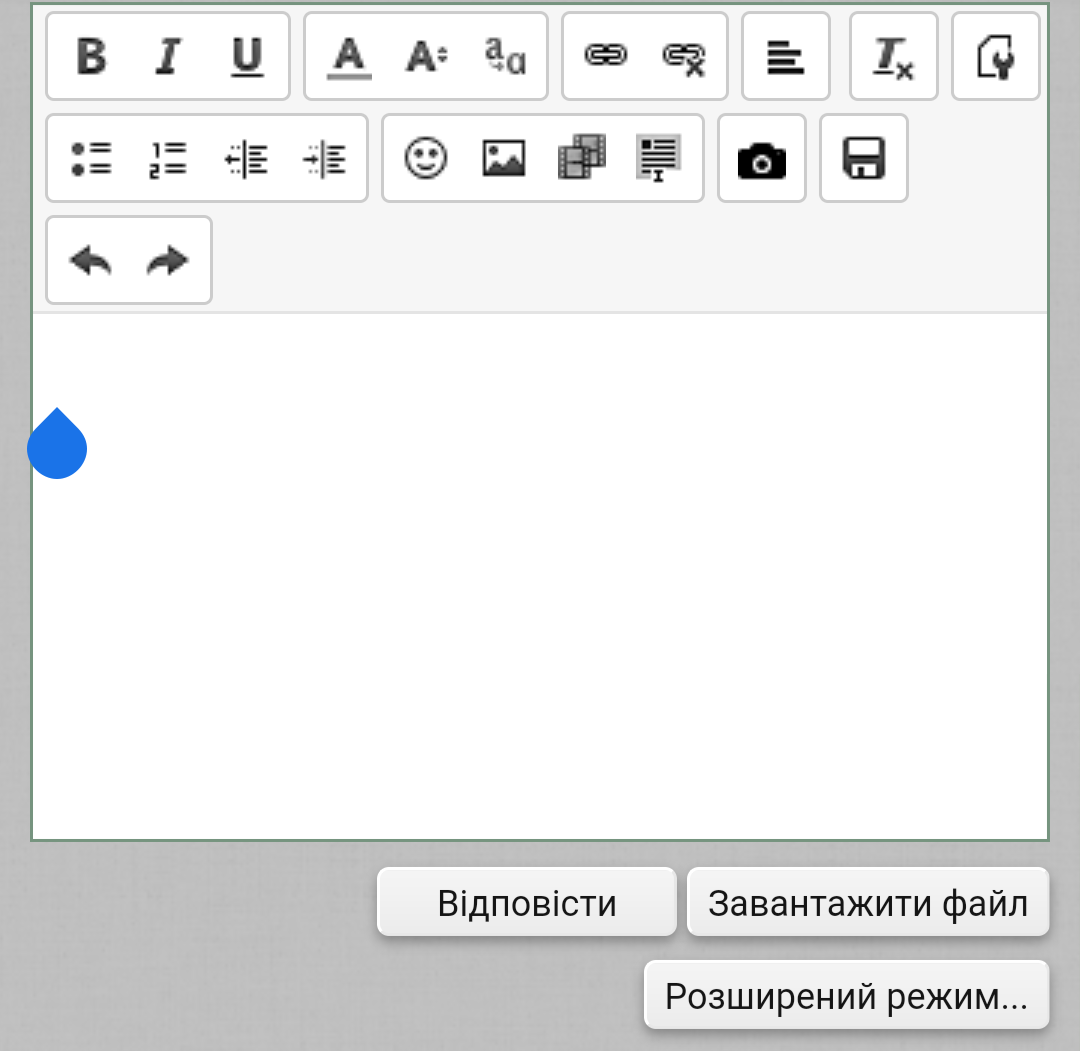
Task: Insert a video with the film icon
Action: (582, 158)
